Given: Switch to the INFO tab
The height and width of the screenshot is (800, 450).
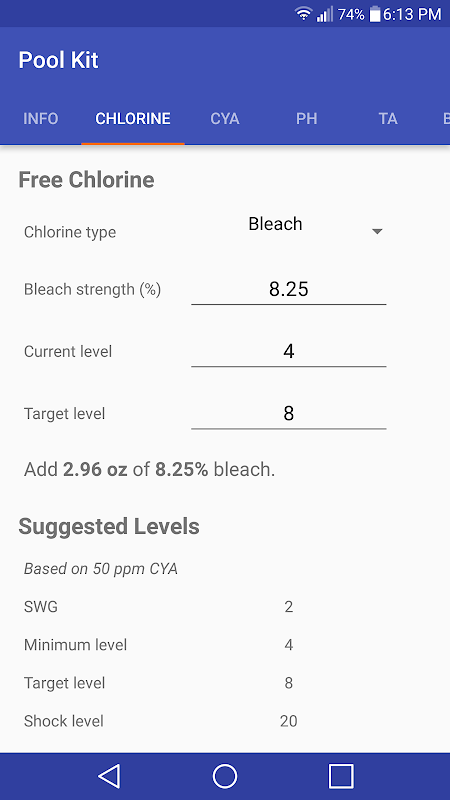Looking at the screenshot, I should tap(41, 118).
